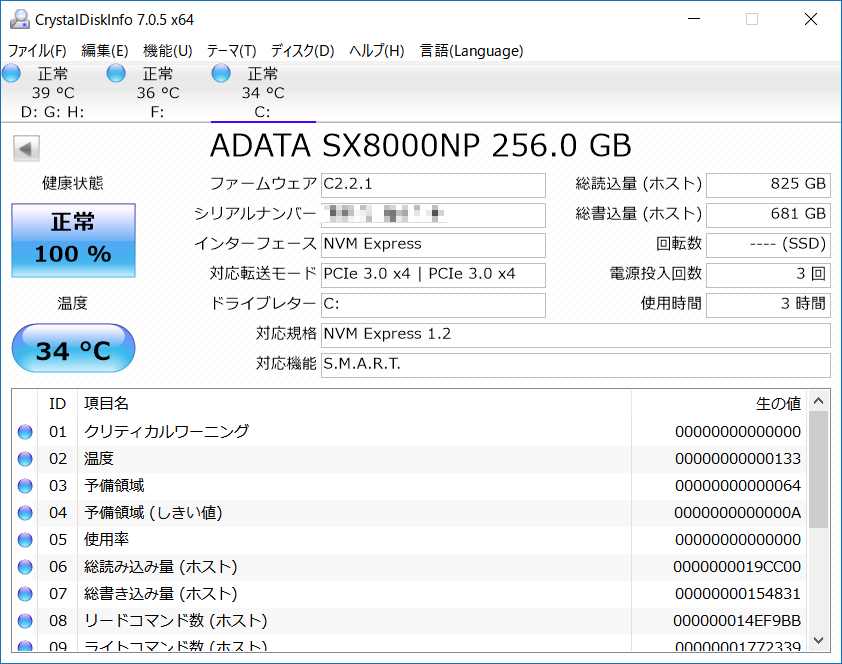This screenshot has height=664, width=842.
Task: Select the 使用率 row text
Action: pos(106,539)
